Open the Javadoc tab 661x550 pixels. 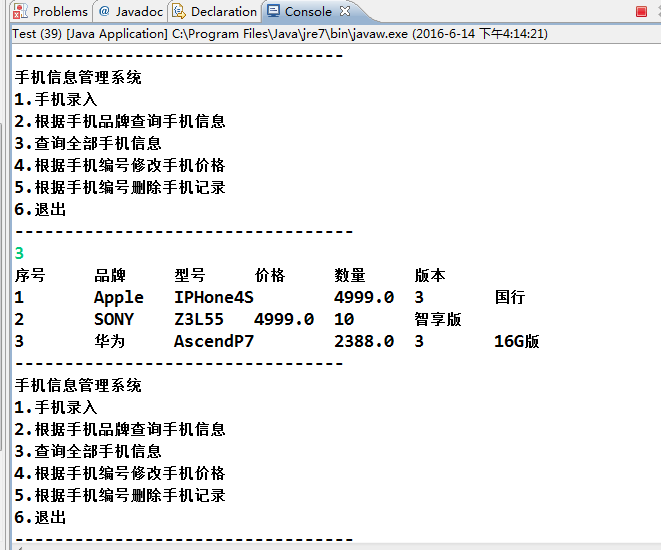pos(130,11)
